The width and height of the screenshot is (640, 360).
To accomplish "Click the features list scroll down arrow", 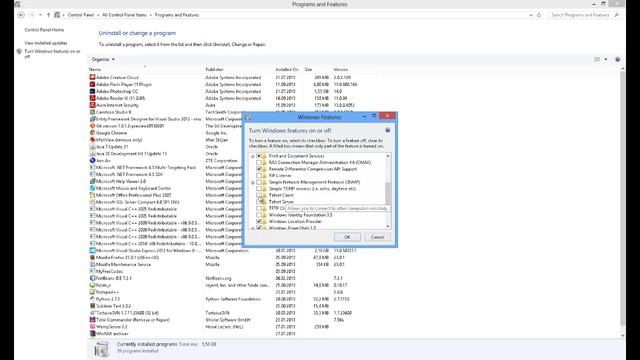I will [388, 226].
